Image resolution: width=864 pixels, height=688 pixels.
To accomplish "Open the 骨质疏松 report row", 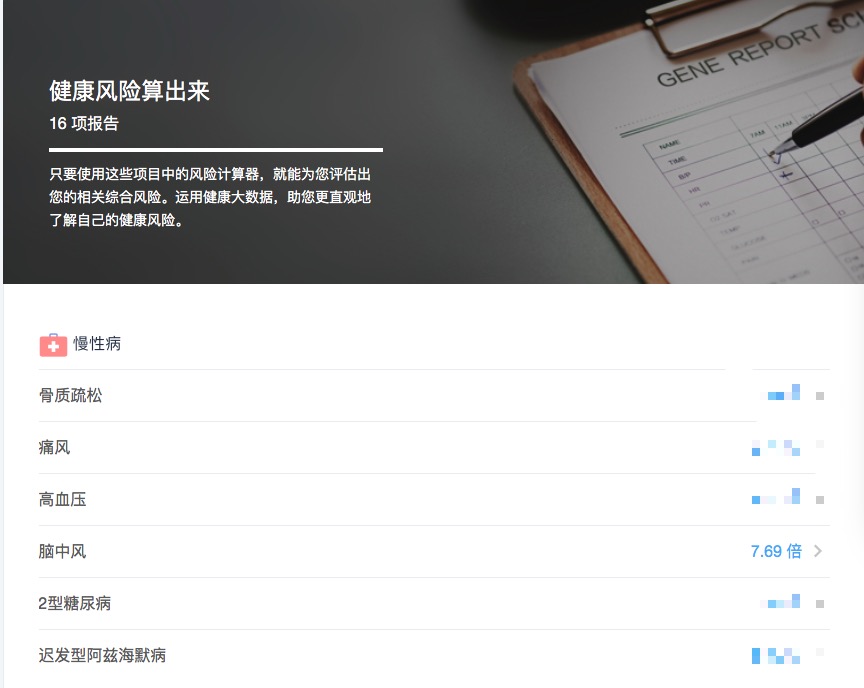I will (x=434, y=396).
